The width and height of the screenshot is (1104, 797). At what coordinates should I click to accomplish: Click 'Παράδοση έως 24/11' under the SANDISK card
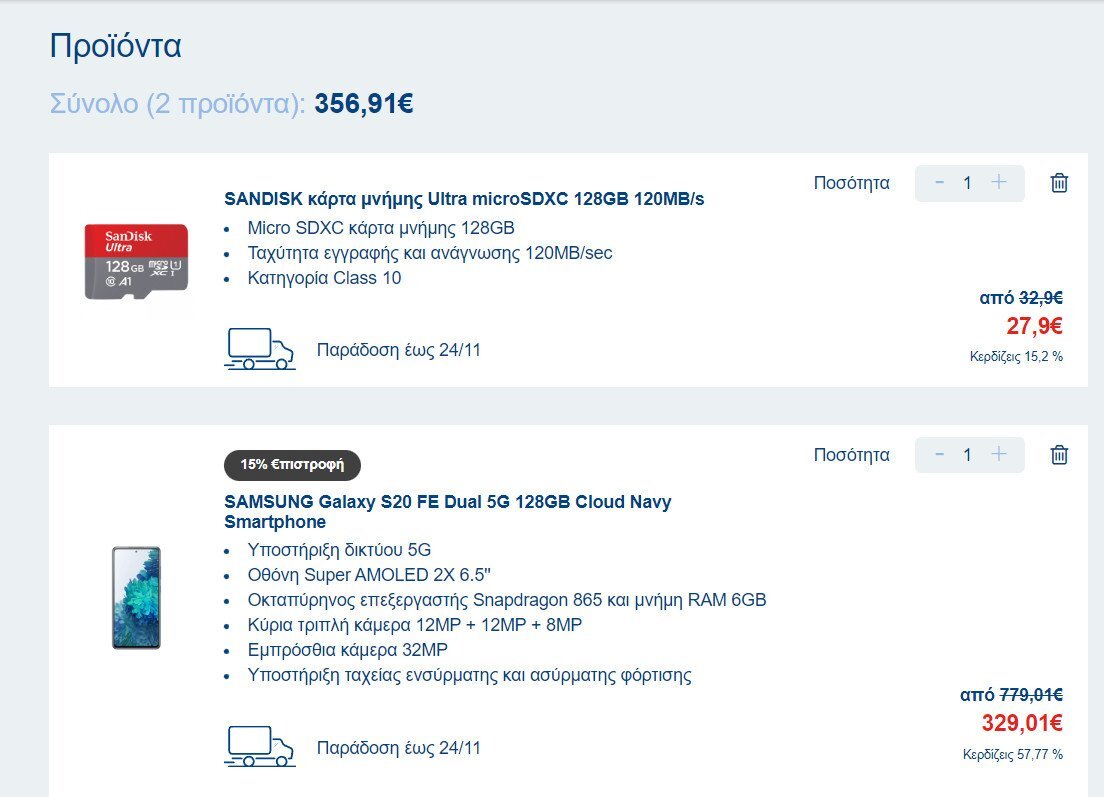399,350
